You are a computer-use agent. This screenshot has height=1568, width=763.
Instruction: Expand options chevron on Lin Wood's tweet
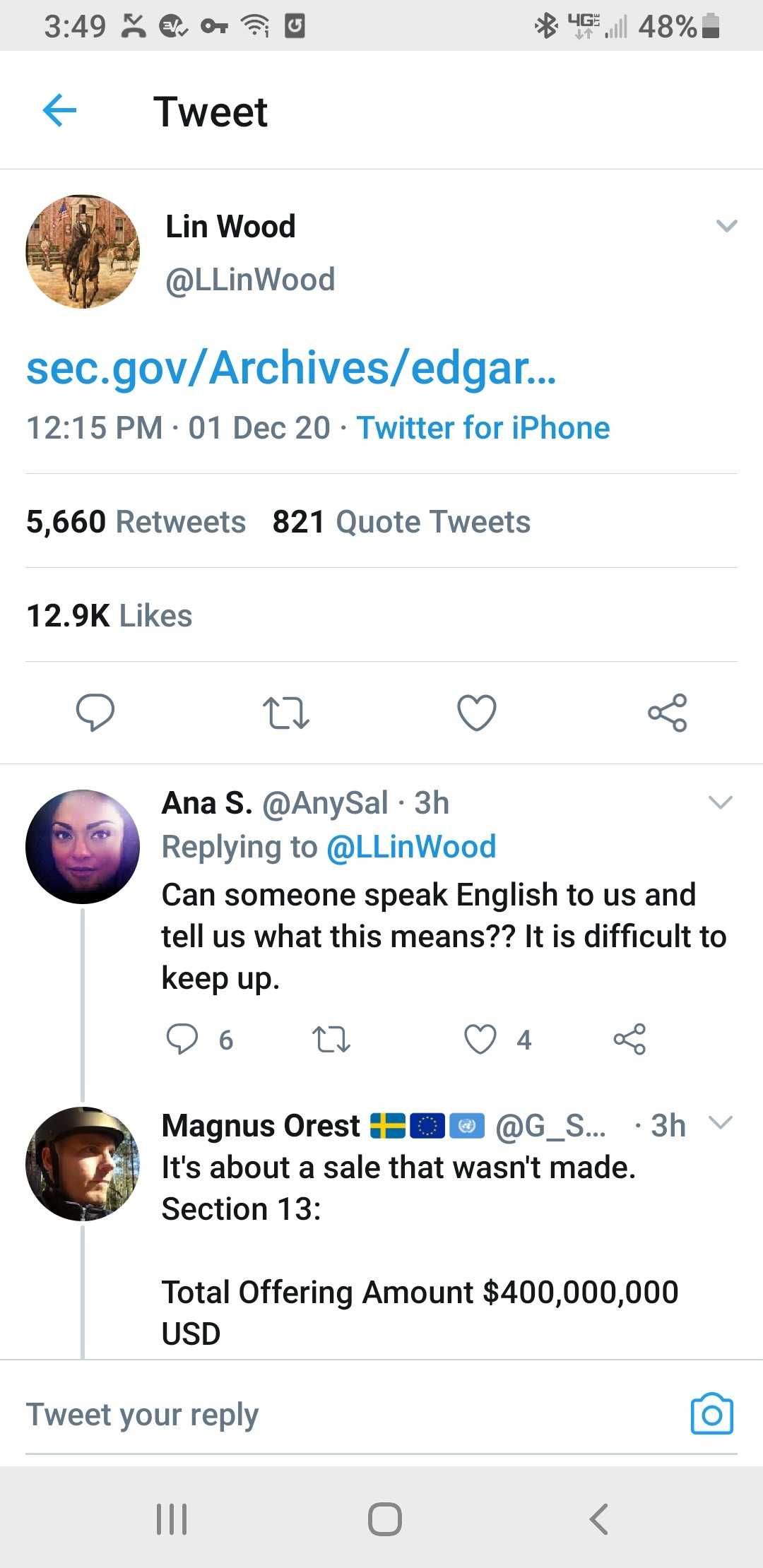(x=726, y=226)
